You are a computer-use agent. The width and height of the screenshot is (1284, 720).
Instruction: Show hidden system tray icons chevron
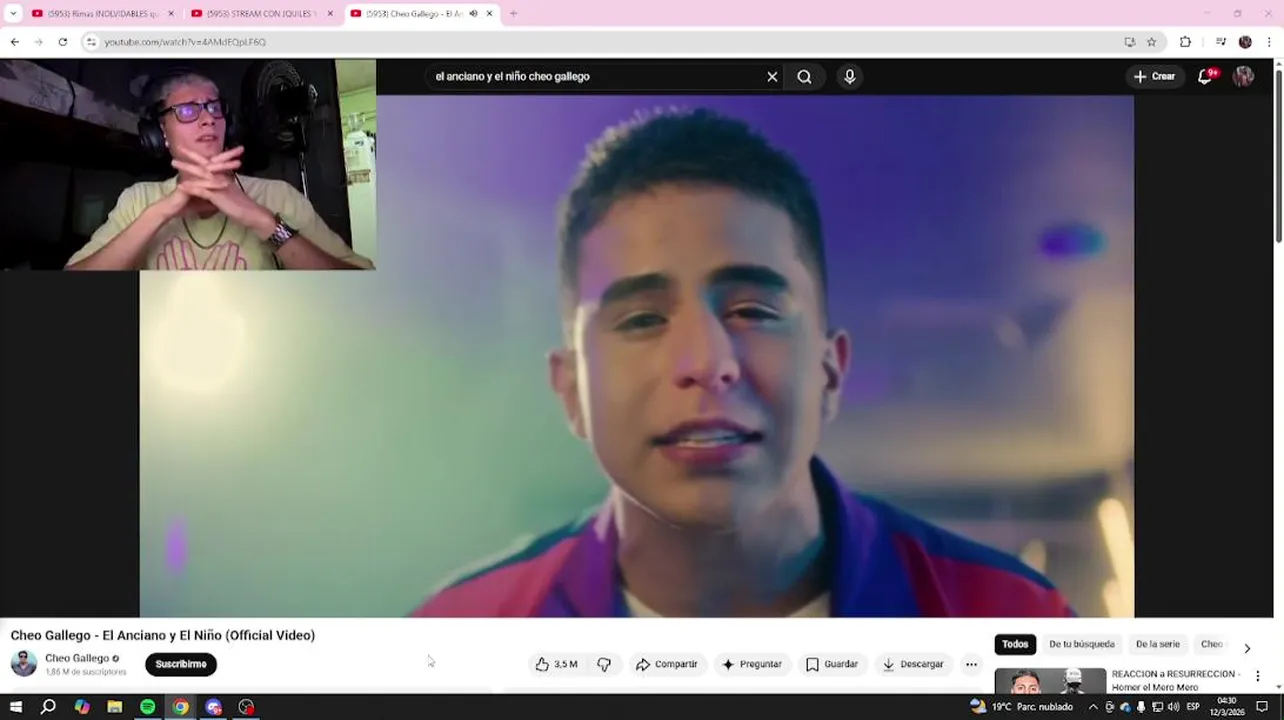tap(1092, 707)
